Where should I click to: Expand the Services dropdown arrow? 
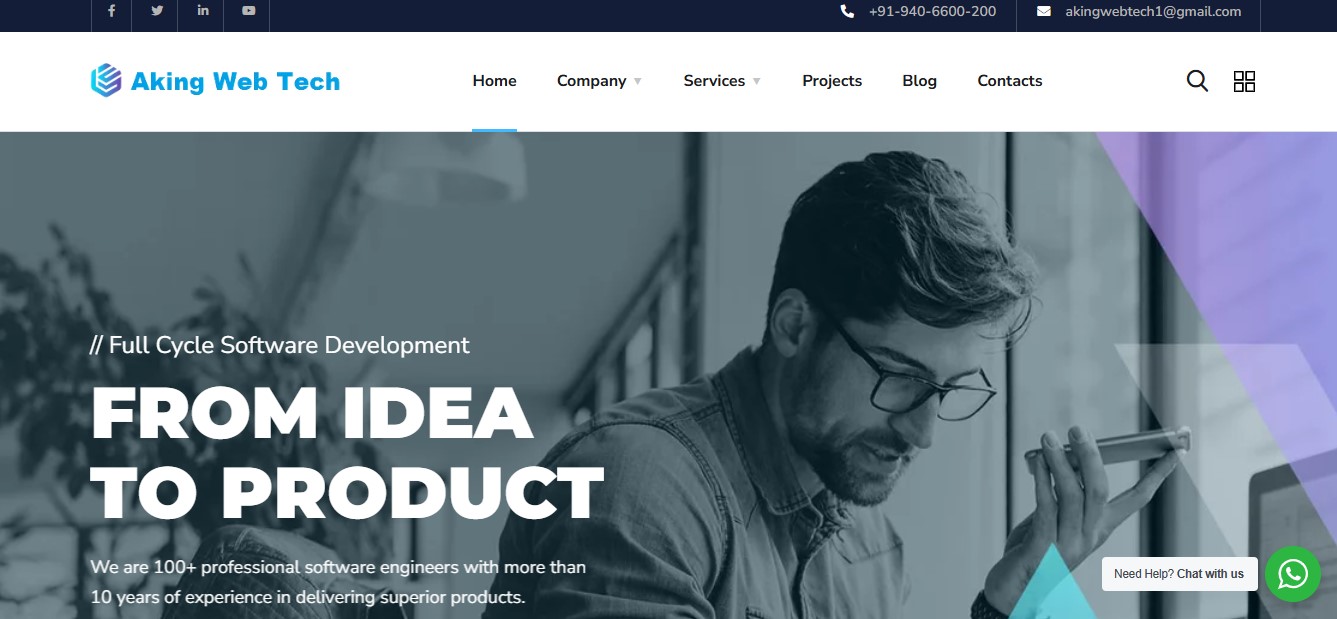pos(757,82)
